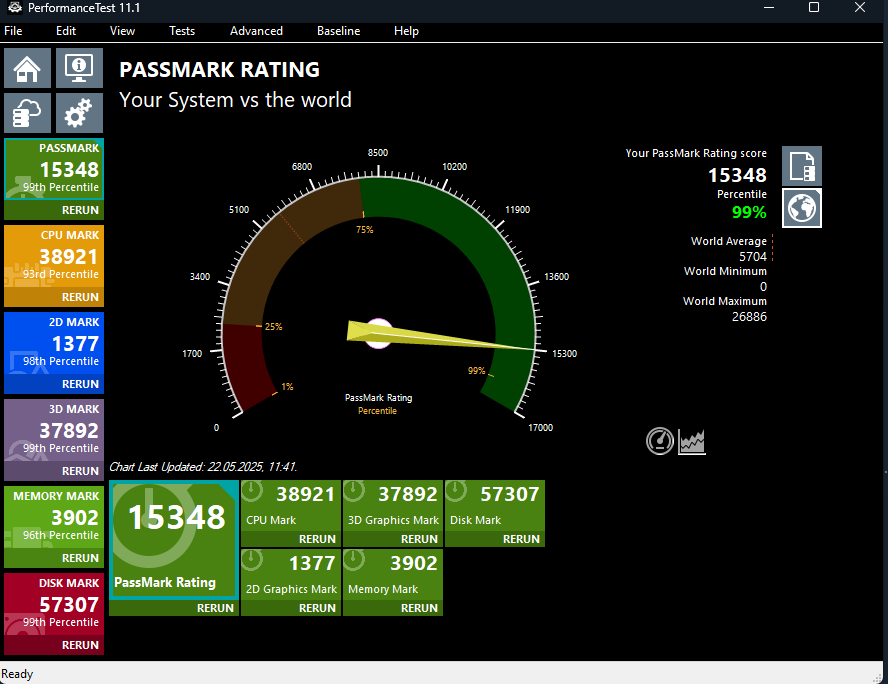888x684 pixels.
Task: Select the blue 2D MARK 1377 sidebar tile
Action: 54,343
